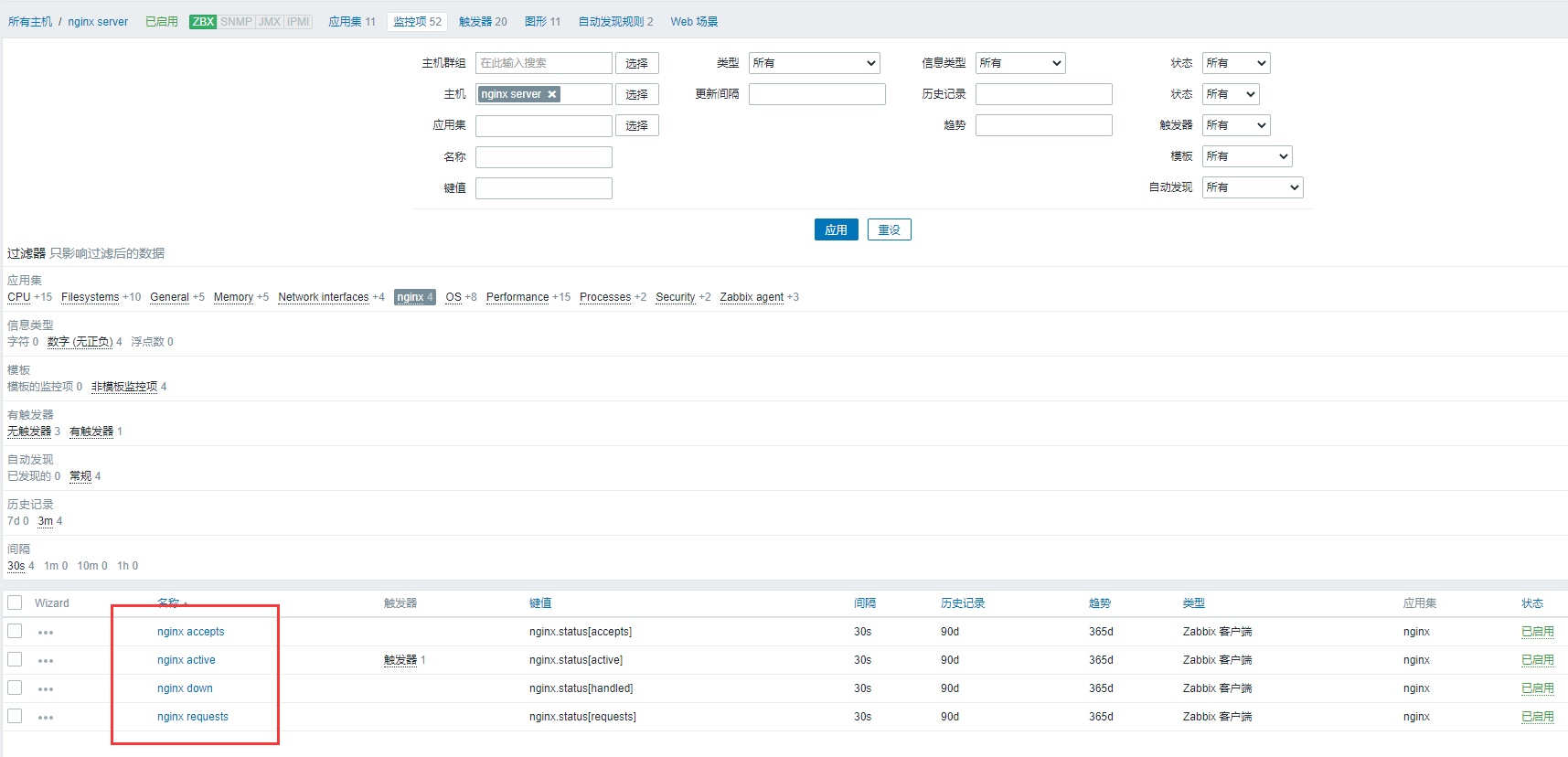Focus the 历史记录 filter input
This screenshot has width=1568, height=757.
1044,94
